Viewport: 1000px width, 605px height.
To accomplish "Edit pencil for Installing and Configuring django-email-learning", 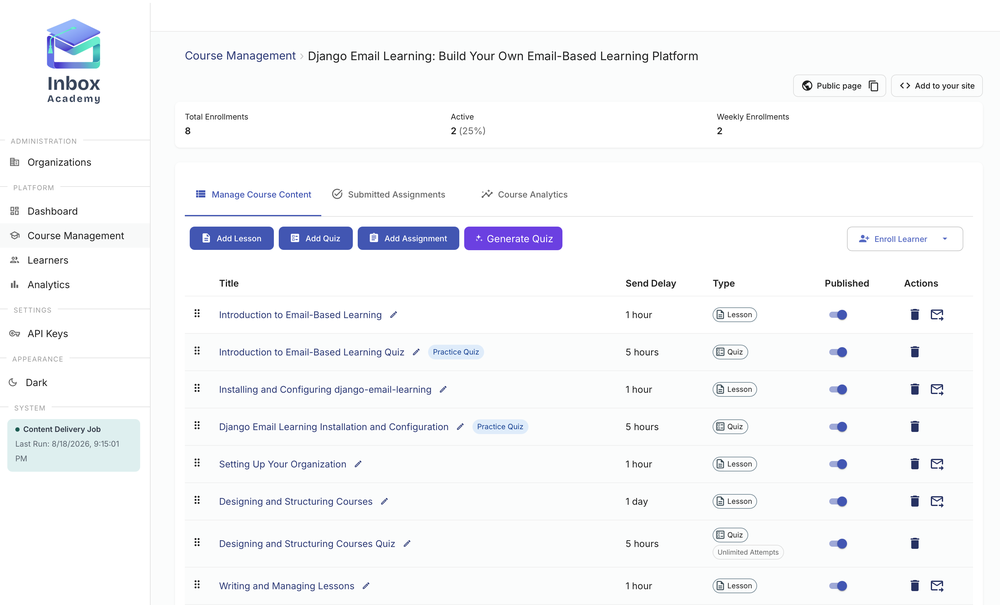I will 443,389.
